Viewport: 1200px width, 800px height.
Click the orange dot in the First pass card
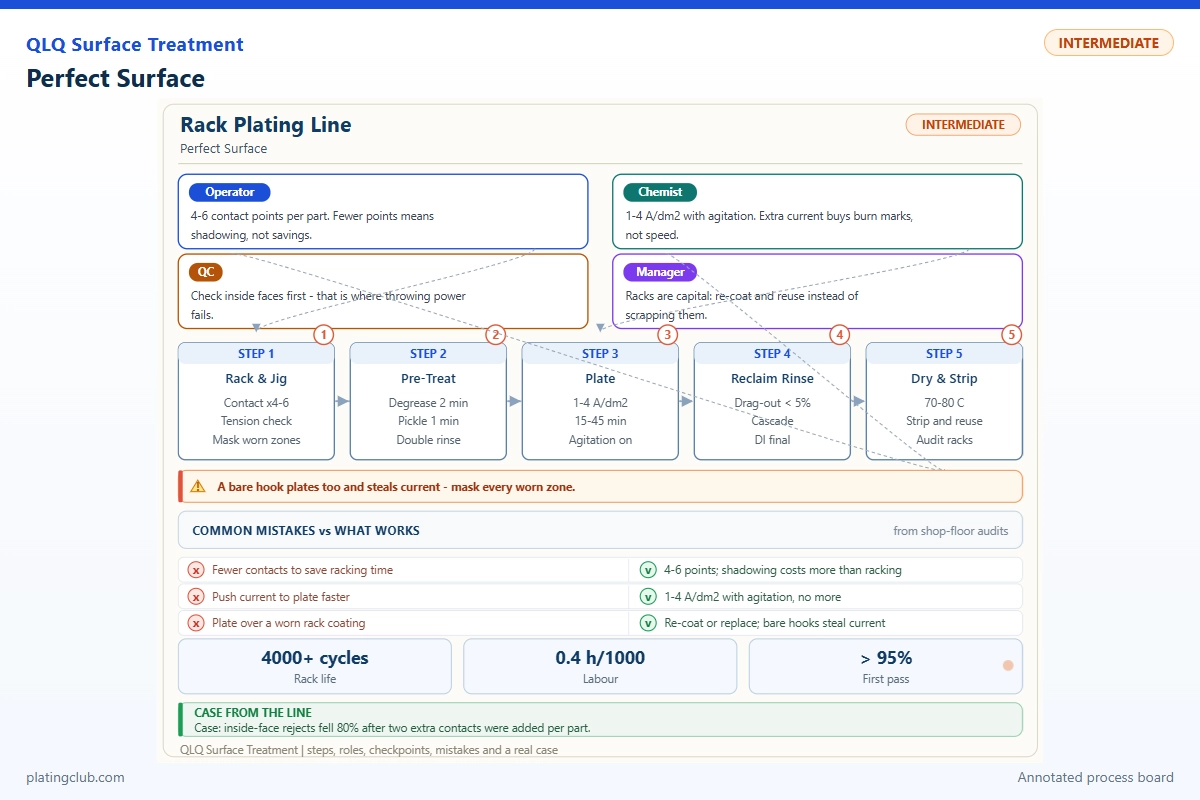1008,665
